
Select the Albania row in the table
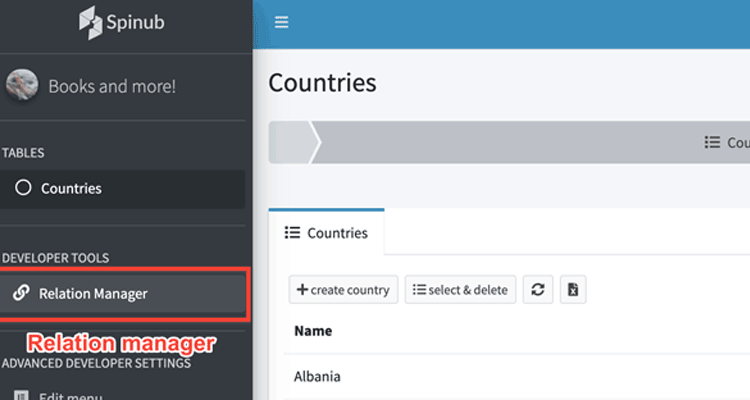tap(317, 377)
